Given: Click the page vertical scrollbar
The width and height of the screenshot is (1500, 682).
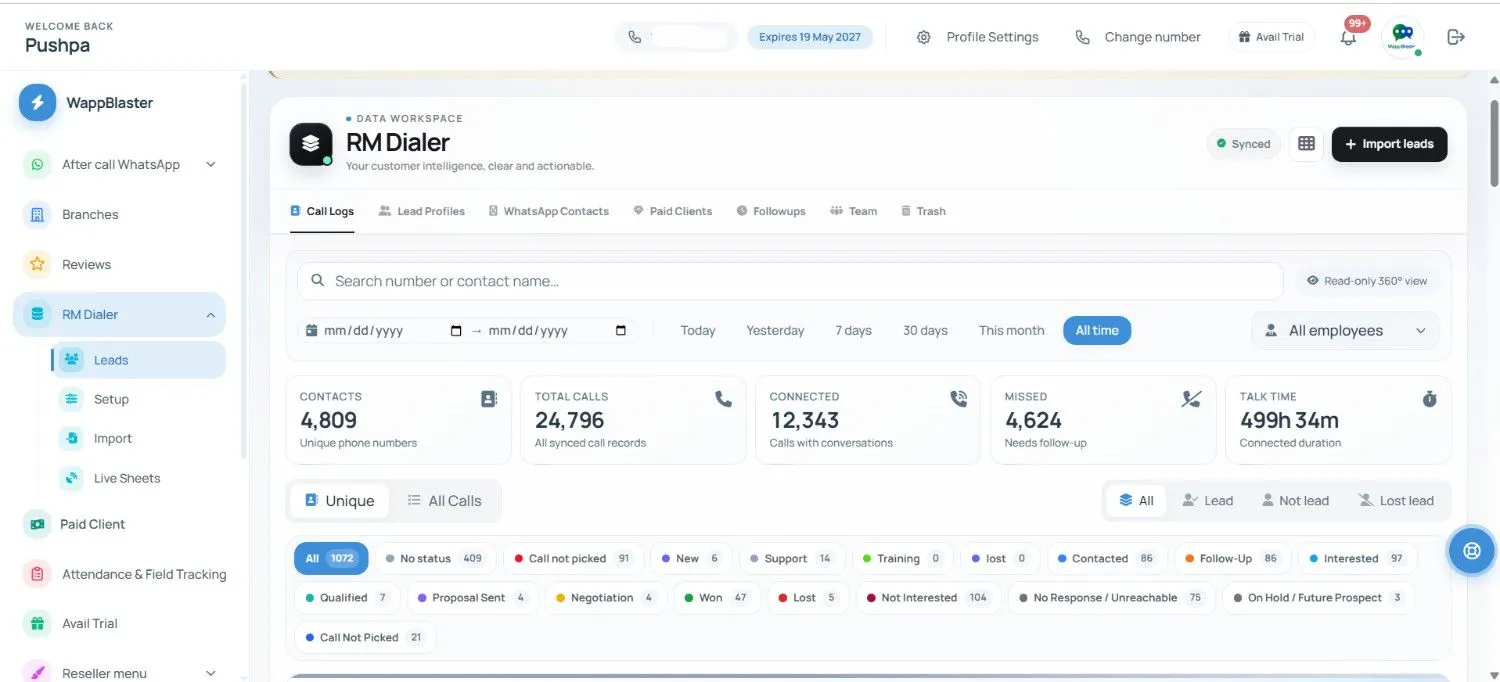Looking at the screenshot, I should pos(1494,142).
